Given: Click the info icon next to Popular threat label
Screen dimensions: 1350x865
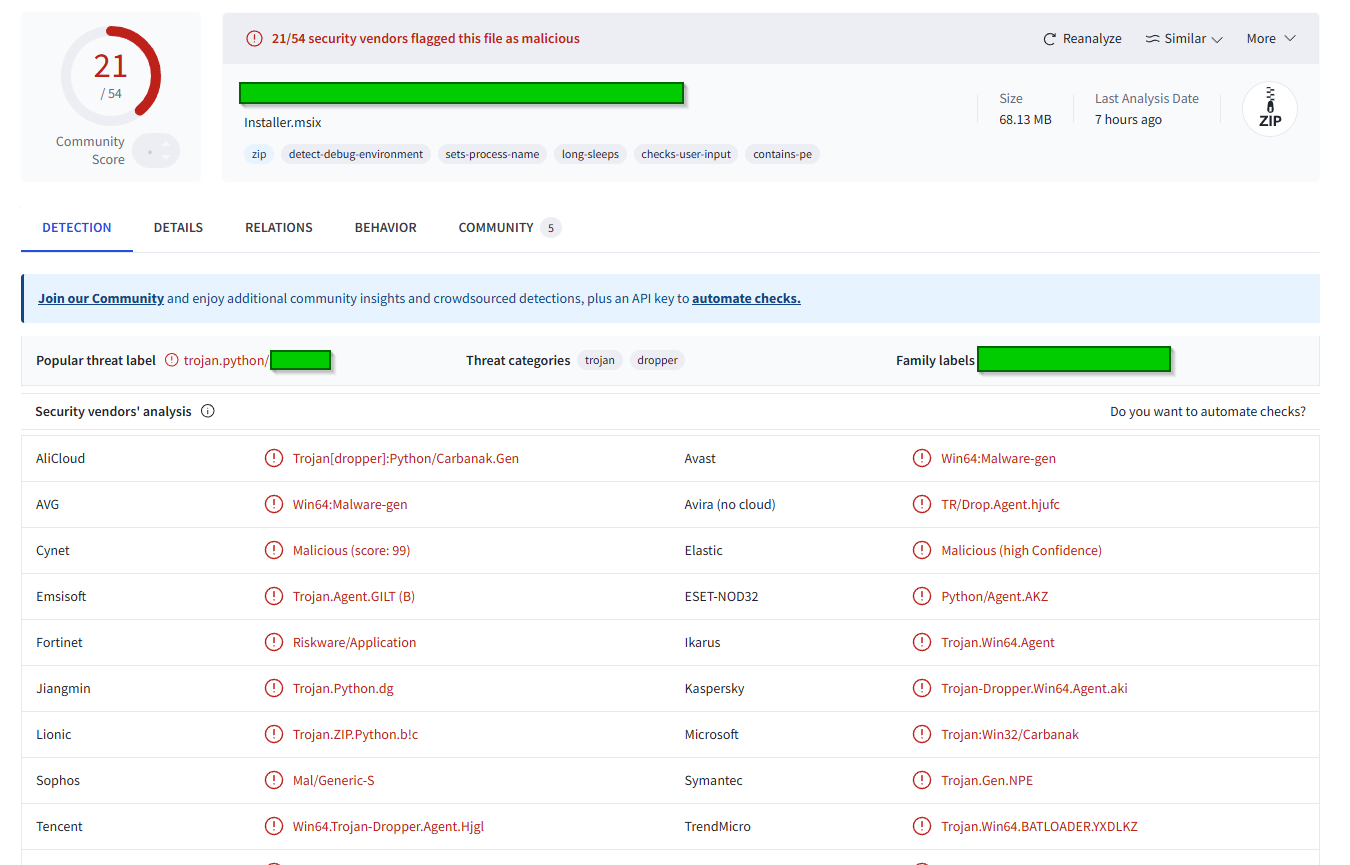Looking at the screenshot, I should coord(169,359).
